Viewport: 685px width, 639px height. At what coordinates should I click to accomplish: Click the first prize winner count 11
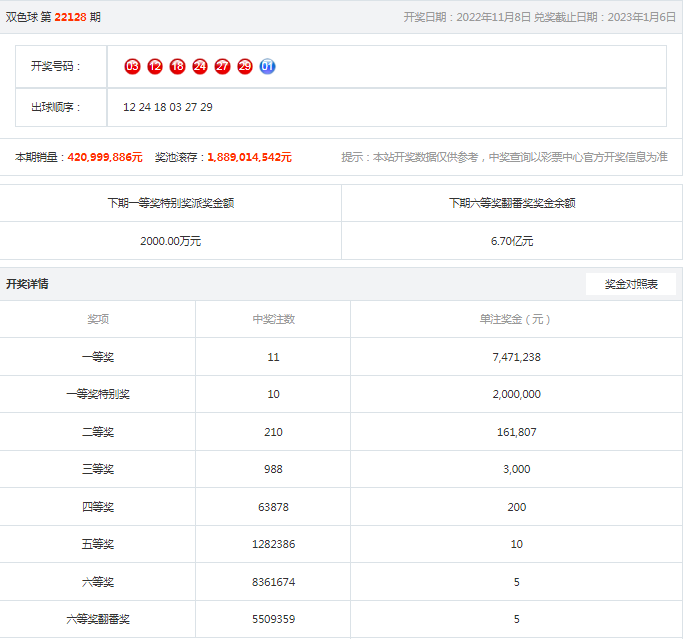[x=273, y=357]
